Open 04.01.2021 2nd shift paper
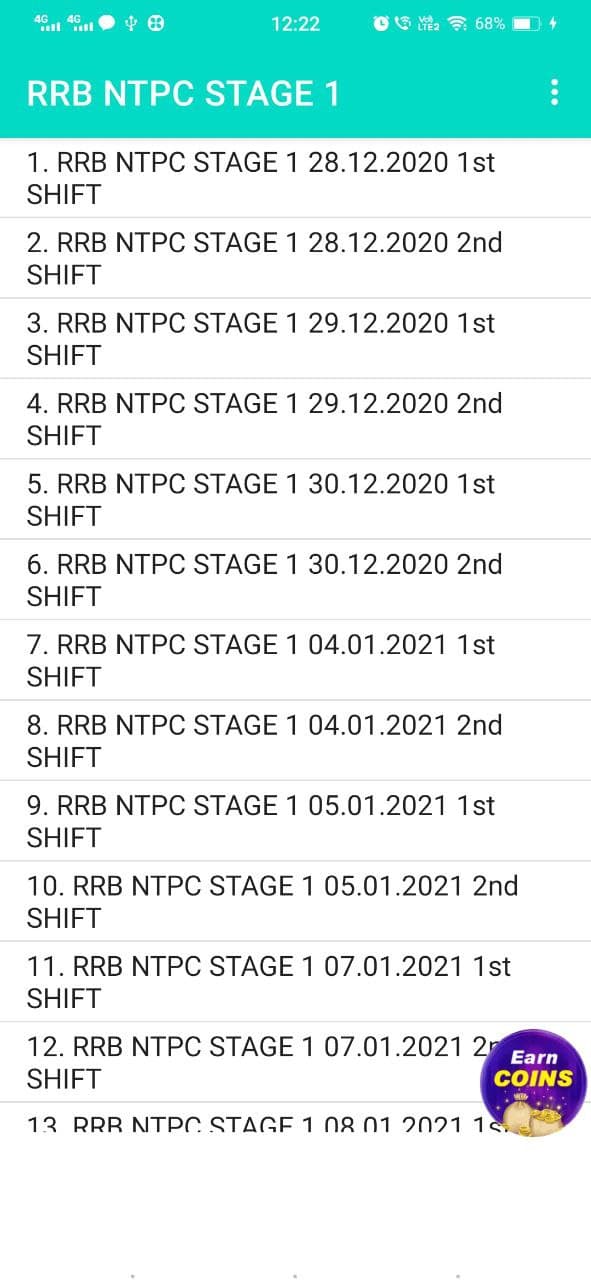 tap(295, 741)
